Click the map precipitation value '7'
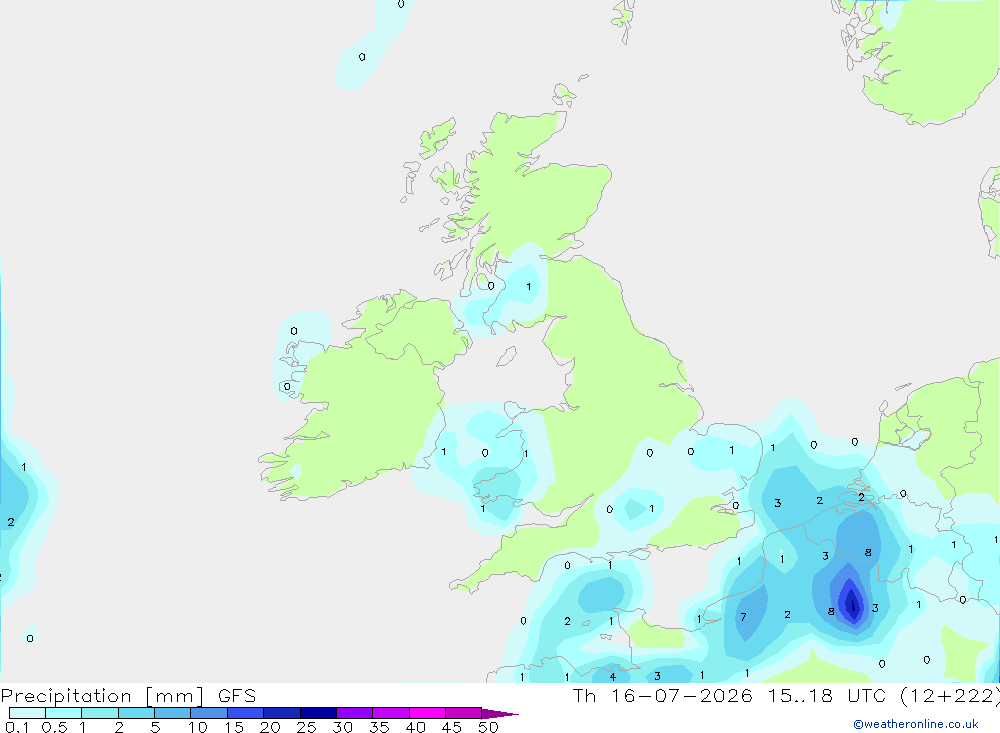1000x733 pixels. tap(743, 617)
